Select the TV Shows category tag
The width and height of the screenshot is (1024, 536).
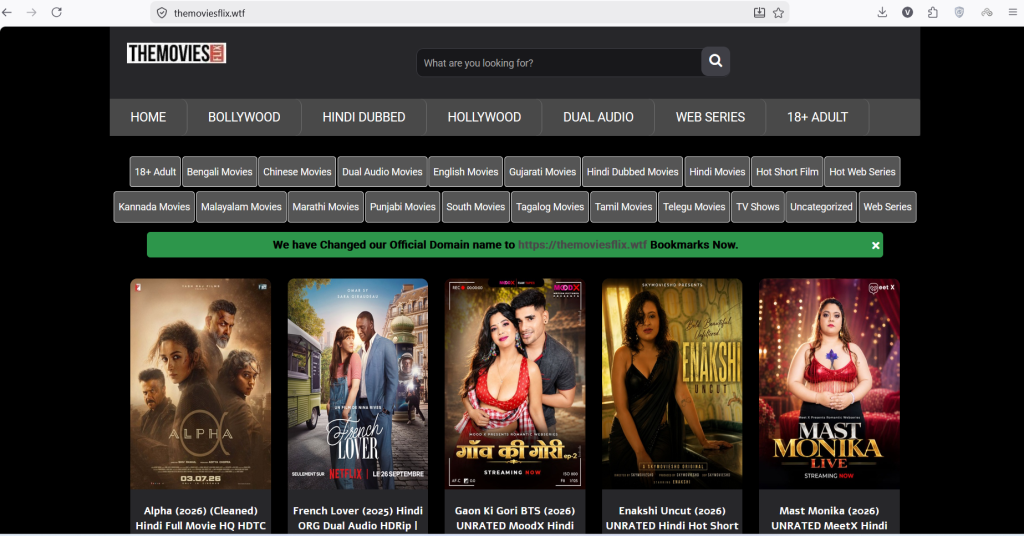758,207
